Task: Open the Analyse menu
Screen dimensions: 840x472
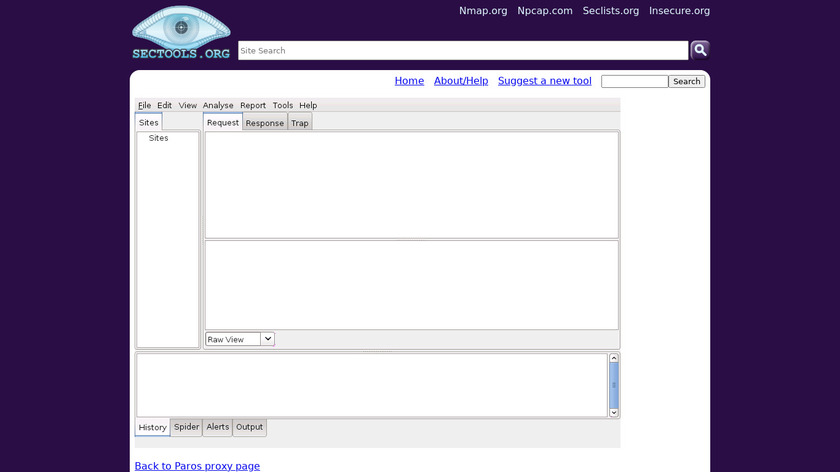Action: click(x=218, y=106)
